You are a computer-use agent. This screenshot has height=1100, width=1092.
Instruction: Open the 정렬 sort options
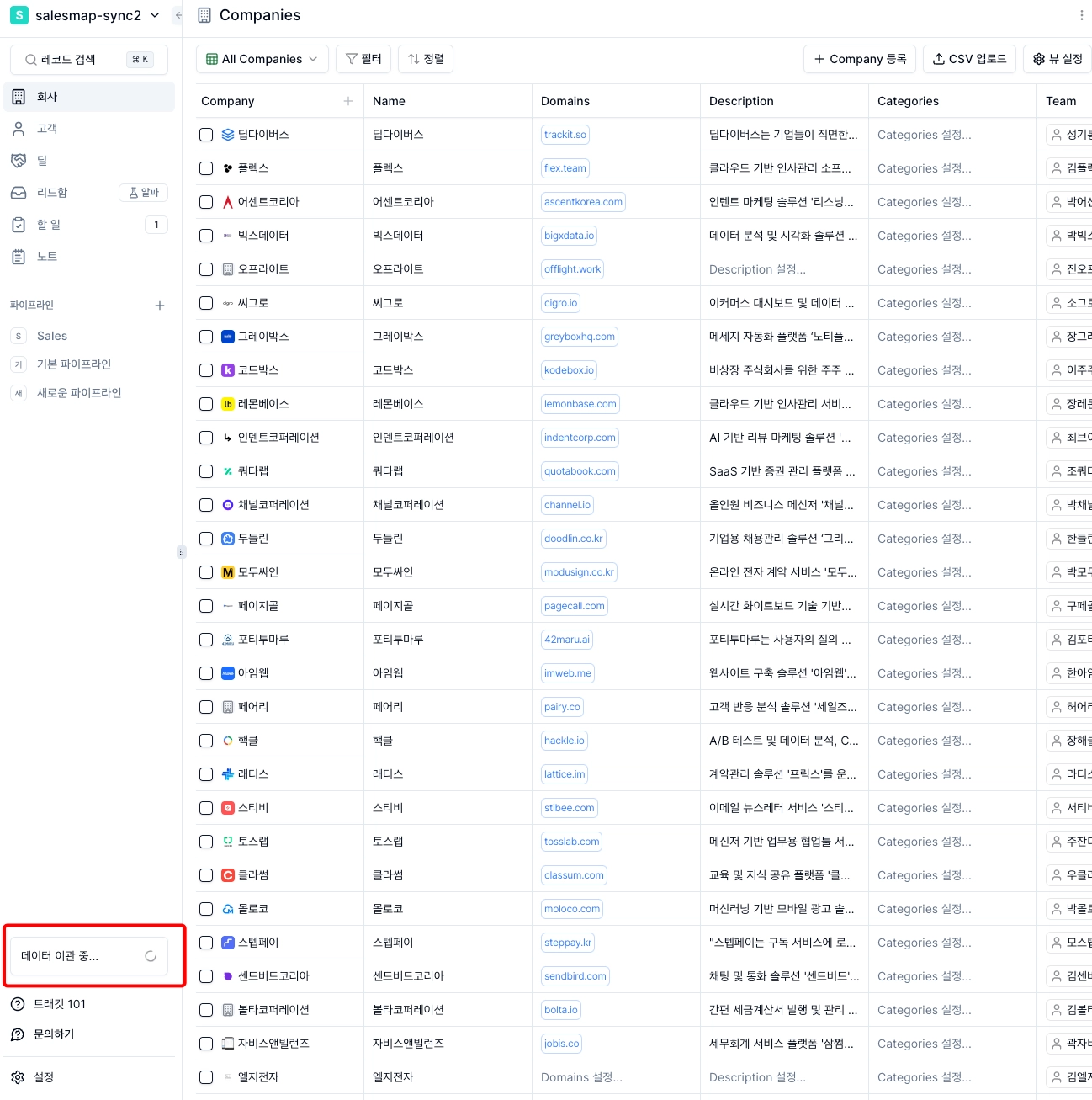point(426,59)
